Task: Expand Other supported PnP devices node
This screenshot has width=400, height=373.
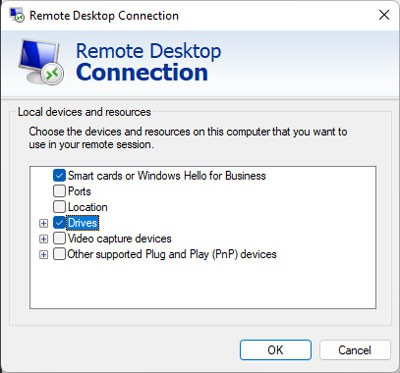Action: coord(43,255)
